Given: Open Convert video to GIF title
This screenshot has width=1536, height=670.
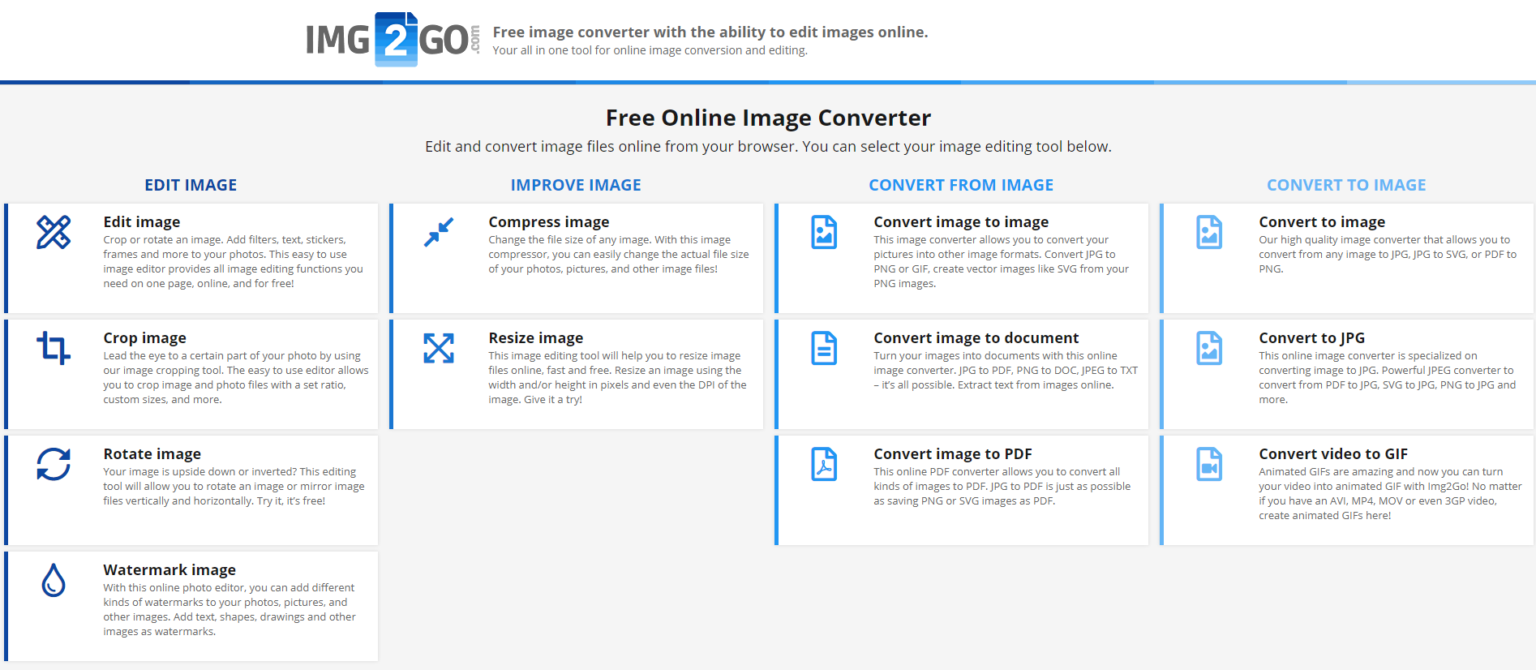Looking at the screenshot, I should (x=1334, y=454).
